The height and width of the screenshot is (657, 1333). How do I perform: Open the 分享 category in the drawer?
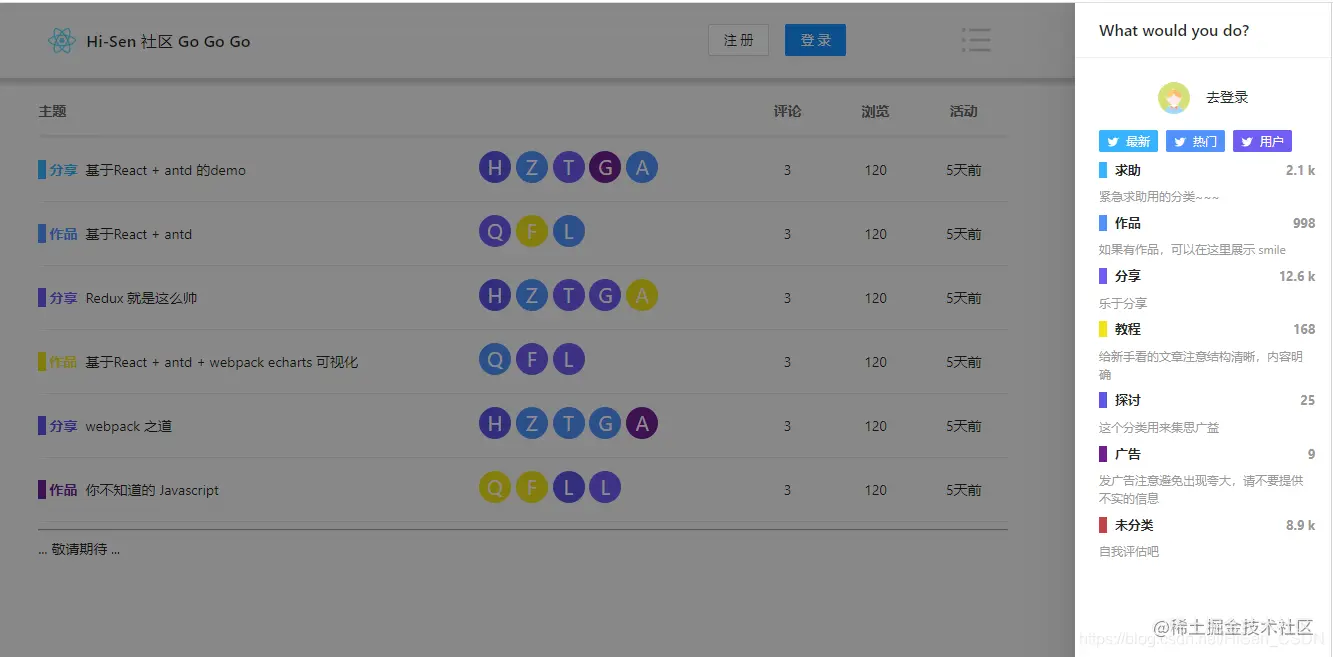point(1128,276)
